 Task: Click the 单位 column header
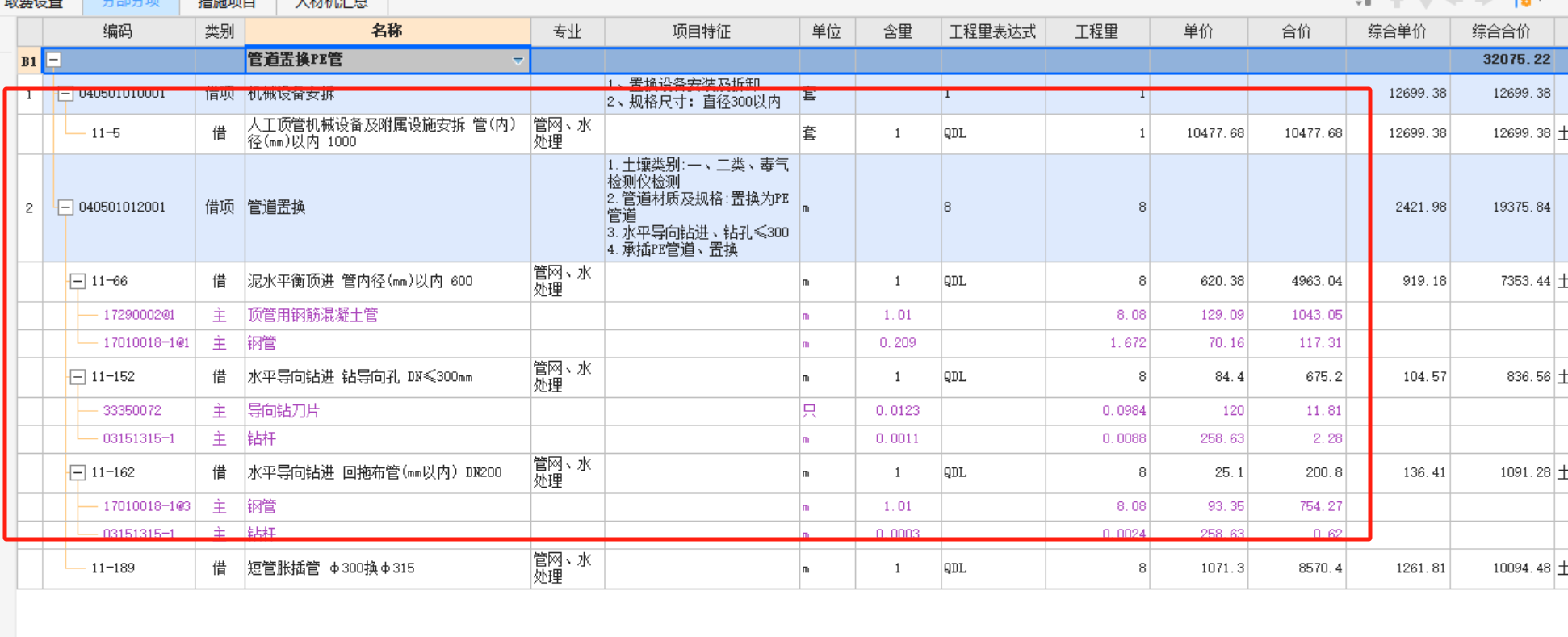click(827, 31)
